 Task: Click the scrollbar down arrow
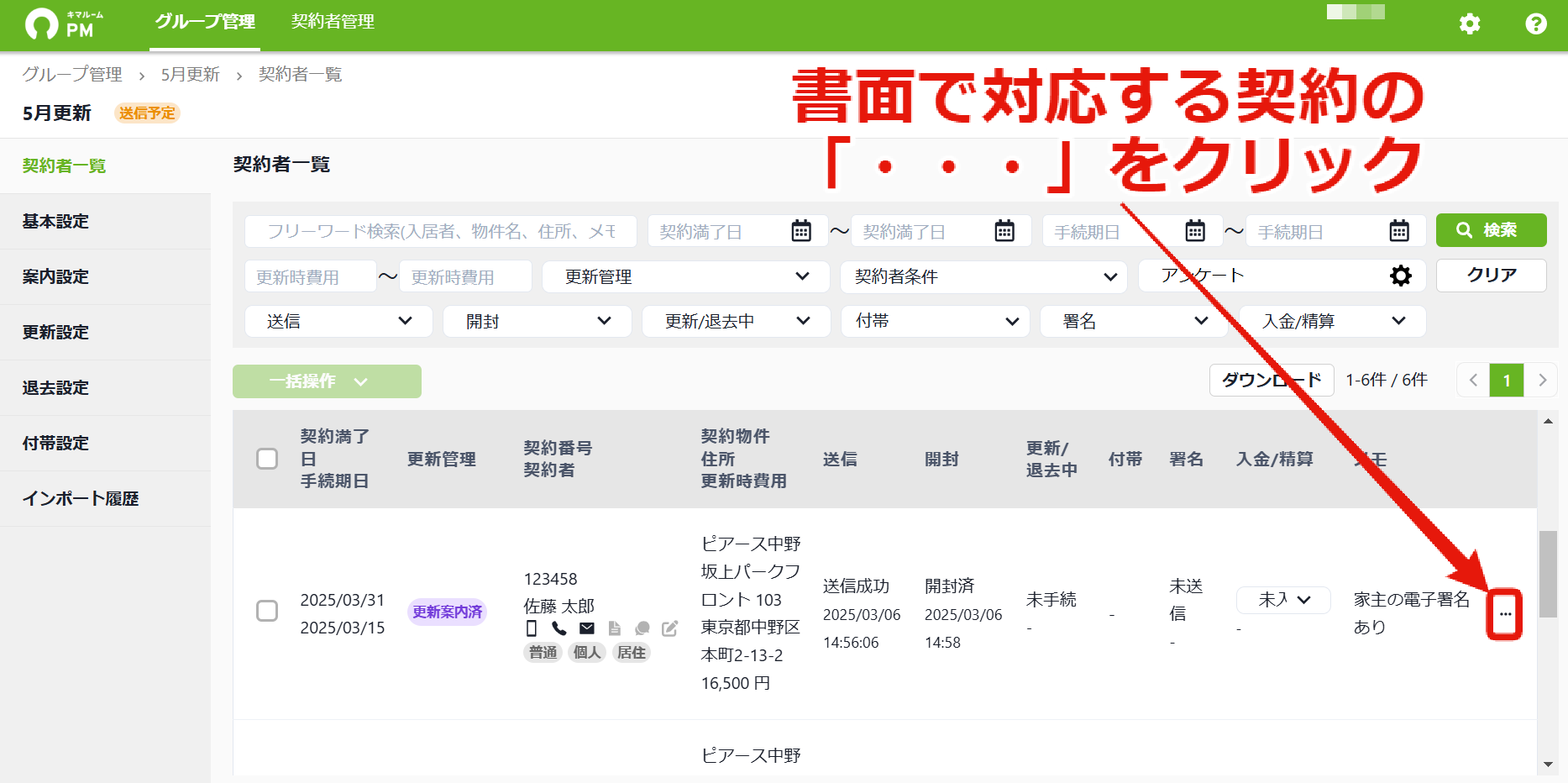point(1548,765)
